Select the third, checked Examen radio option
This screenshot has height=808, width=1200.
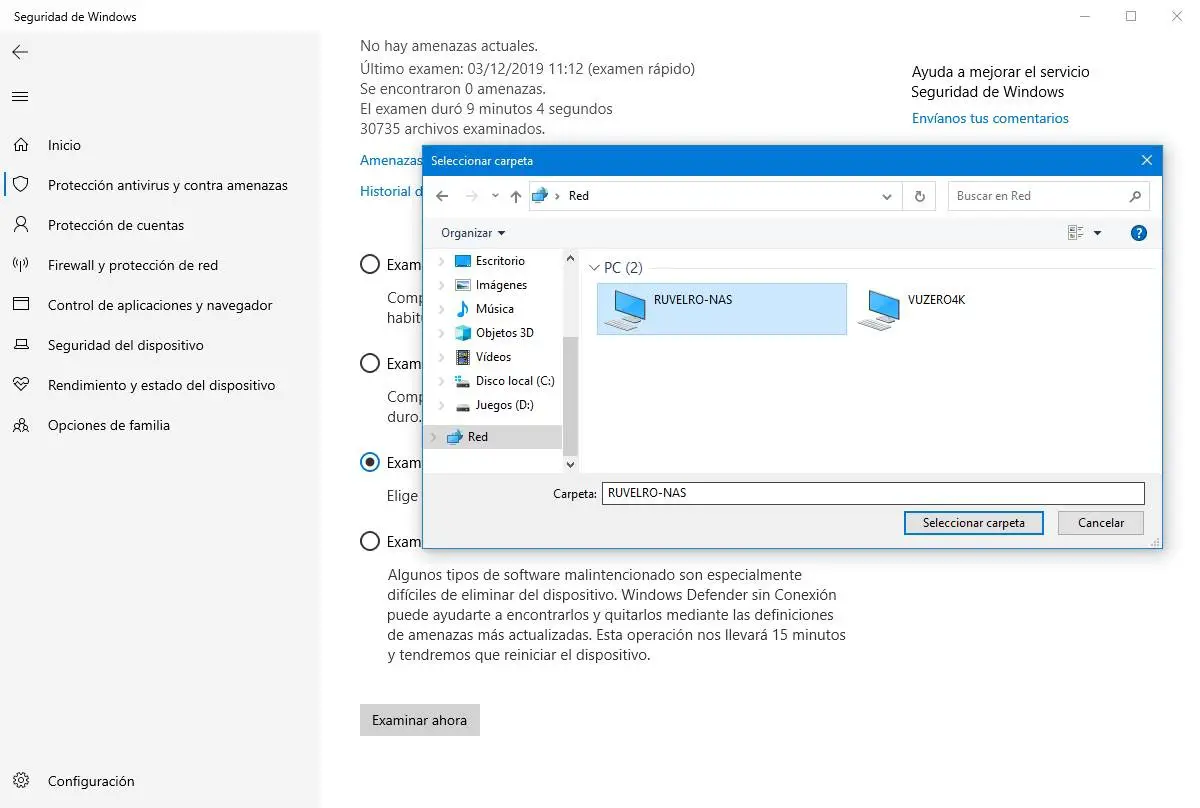(x=370, y=462)
